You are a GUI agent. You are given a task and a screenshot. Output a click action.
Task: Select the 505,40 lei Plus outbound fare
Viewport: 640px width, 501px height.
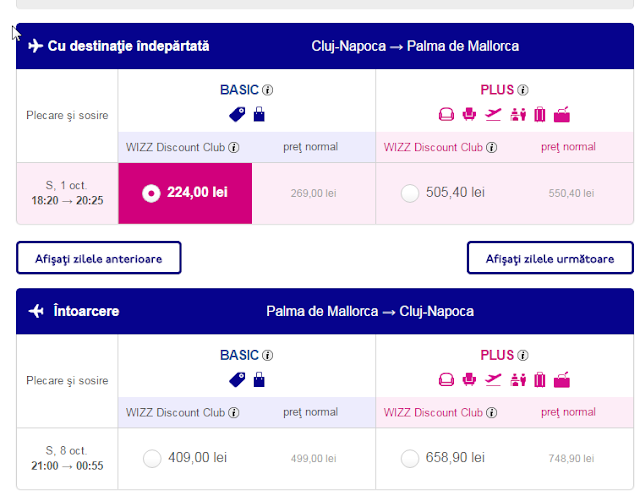tap(409, 193)
